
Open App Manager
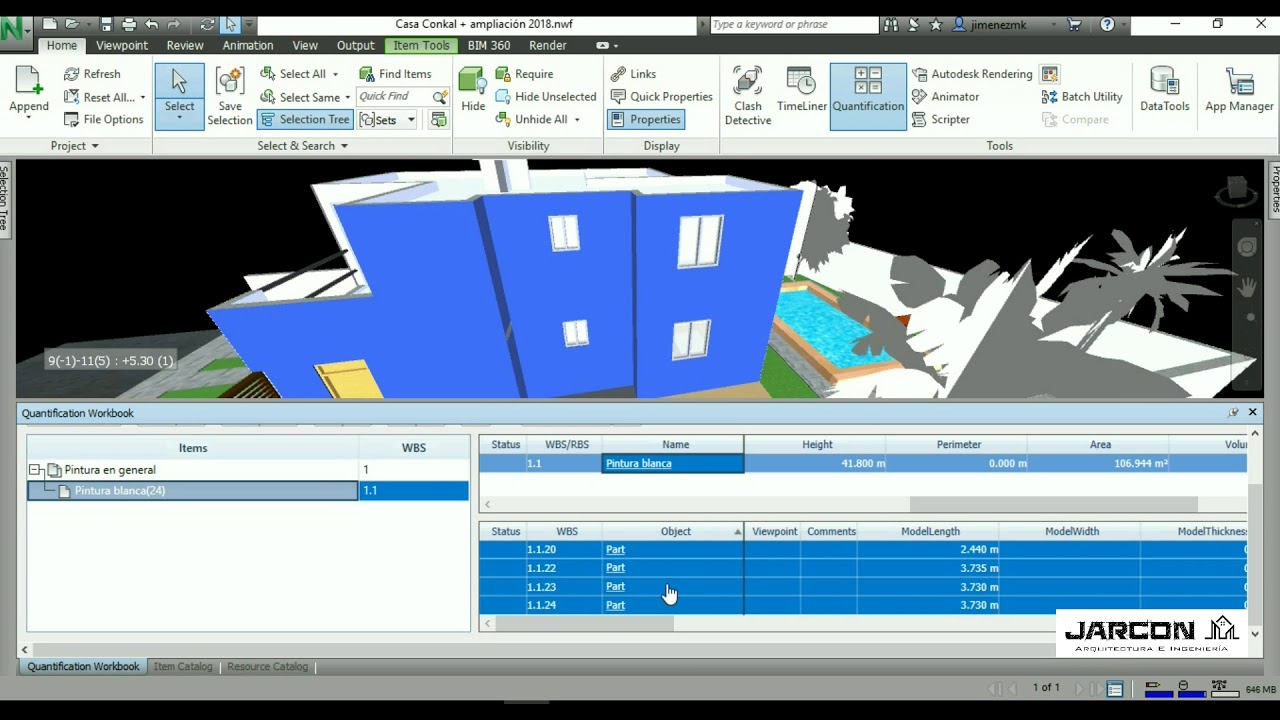1239,89
